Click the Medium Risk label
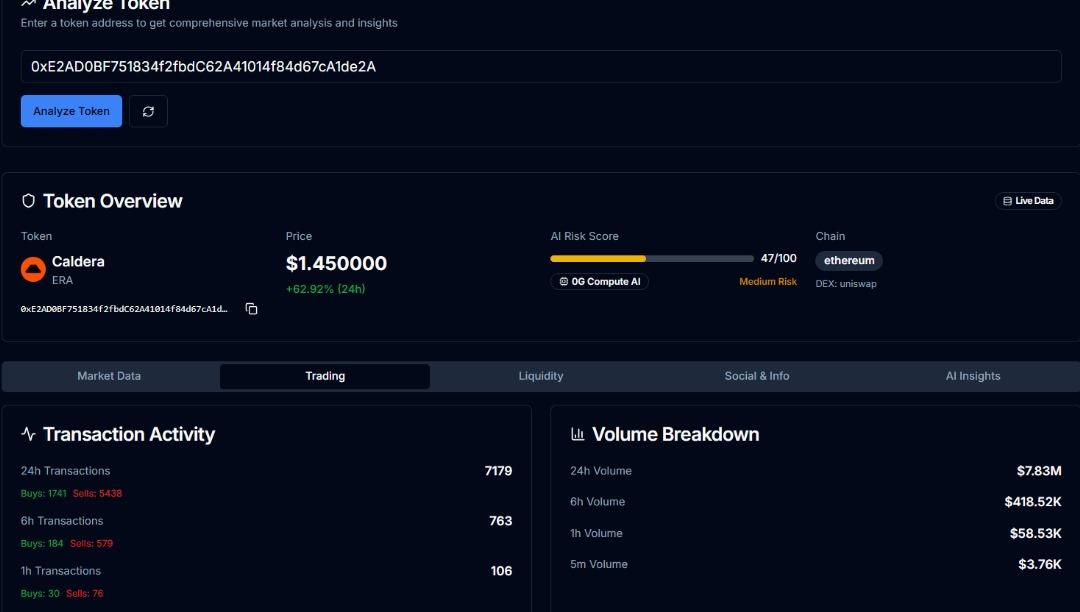1080x612 pixels. pyautogui.click(x=767, y=282)
